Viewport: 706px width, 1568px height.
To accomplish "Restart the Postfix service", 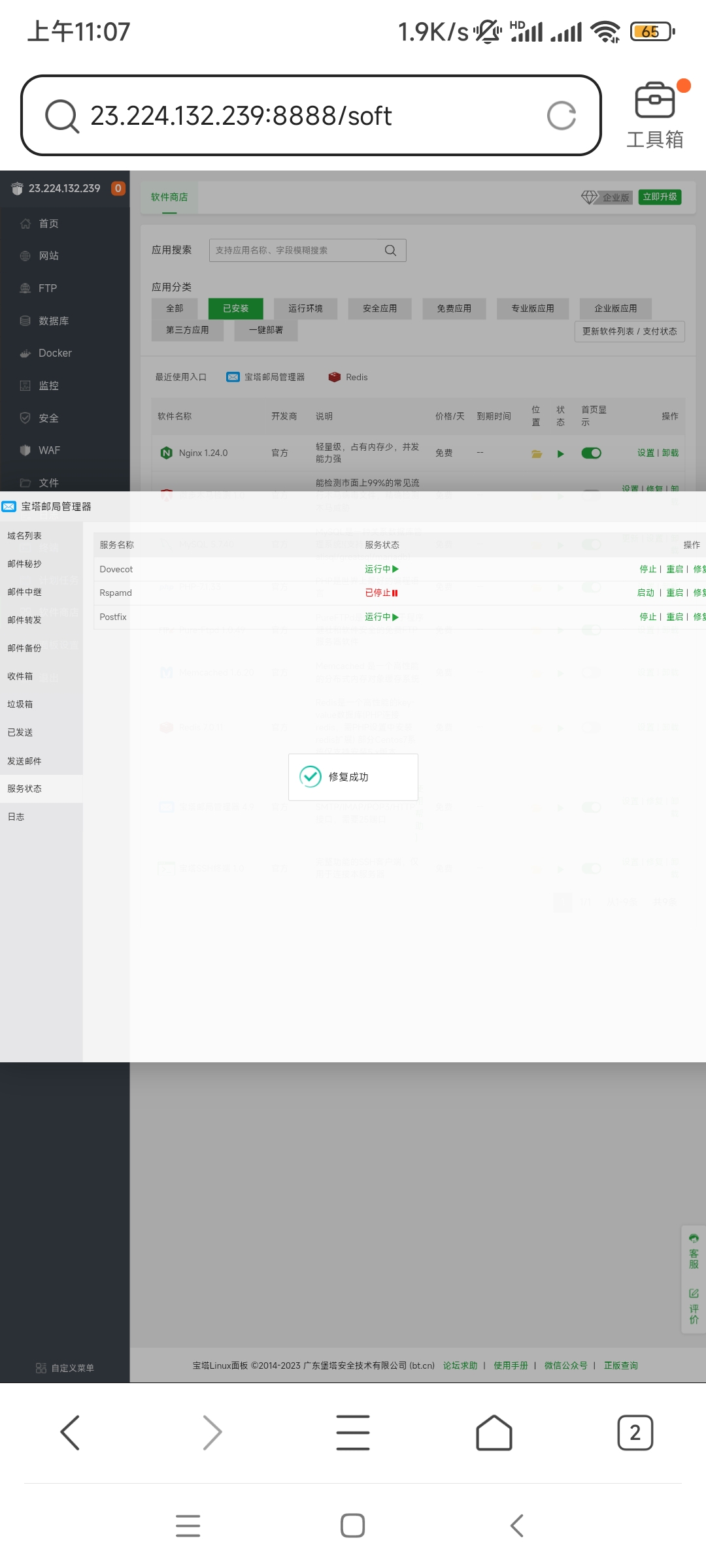I will click(675, 617).
